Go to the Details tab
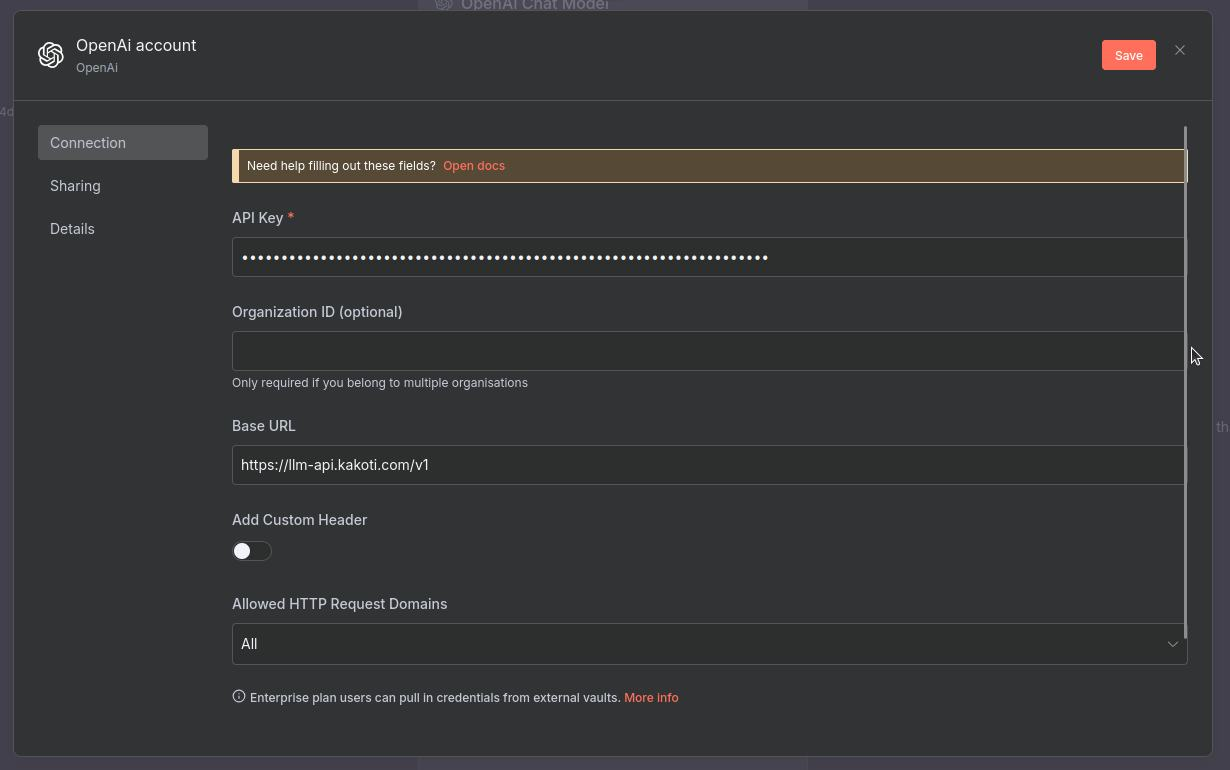 coord(73,229)
